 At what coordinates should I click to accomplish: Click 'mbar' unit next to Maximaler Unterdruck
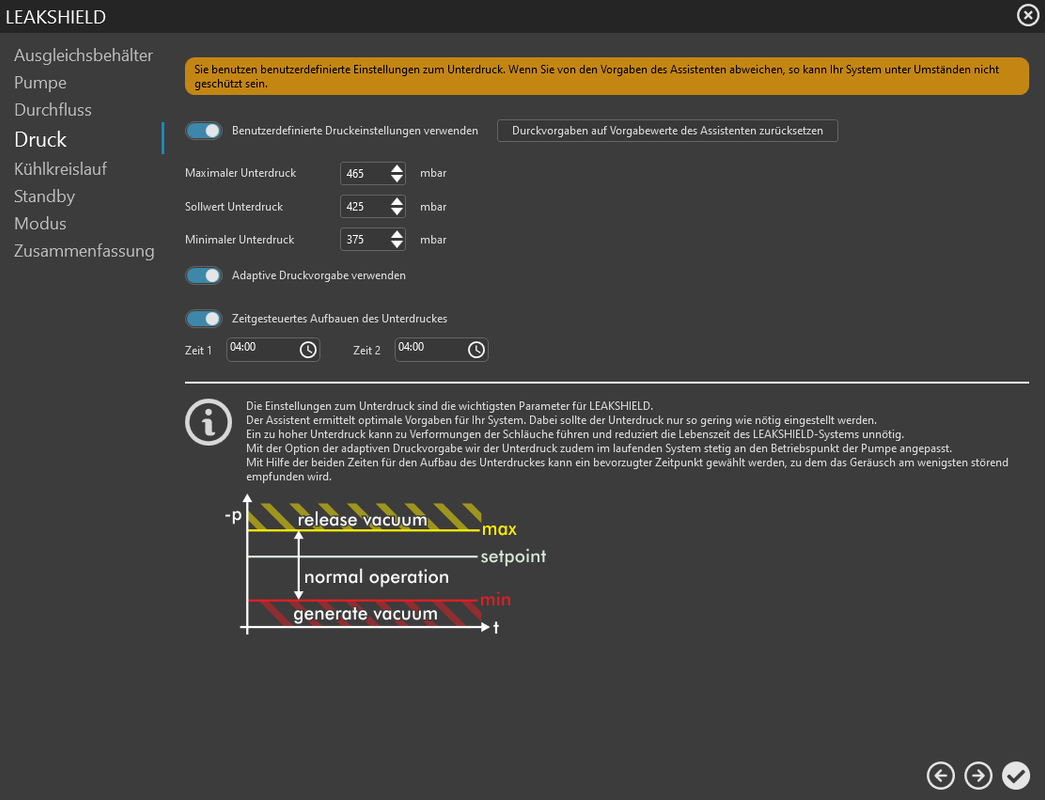[x=433, y=173]
